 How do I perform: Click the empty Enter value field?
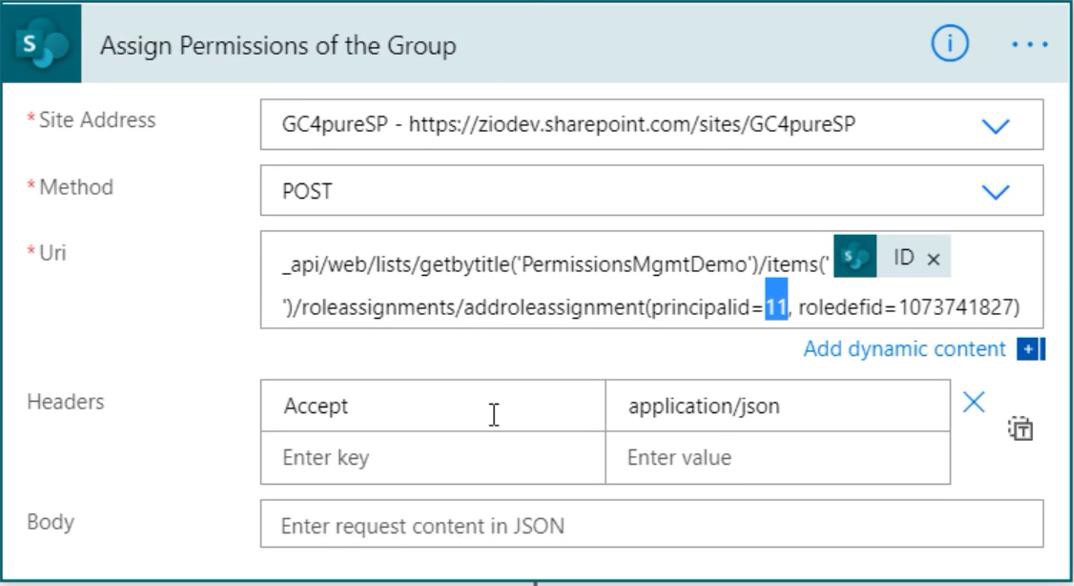click(x=777, y=457)
